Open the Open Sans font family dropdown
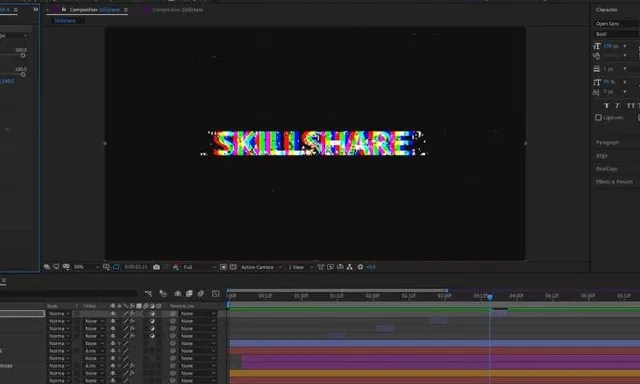The height and width of the screenshot is (384, 640). [x=616, y=24]
